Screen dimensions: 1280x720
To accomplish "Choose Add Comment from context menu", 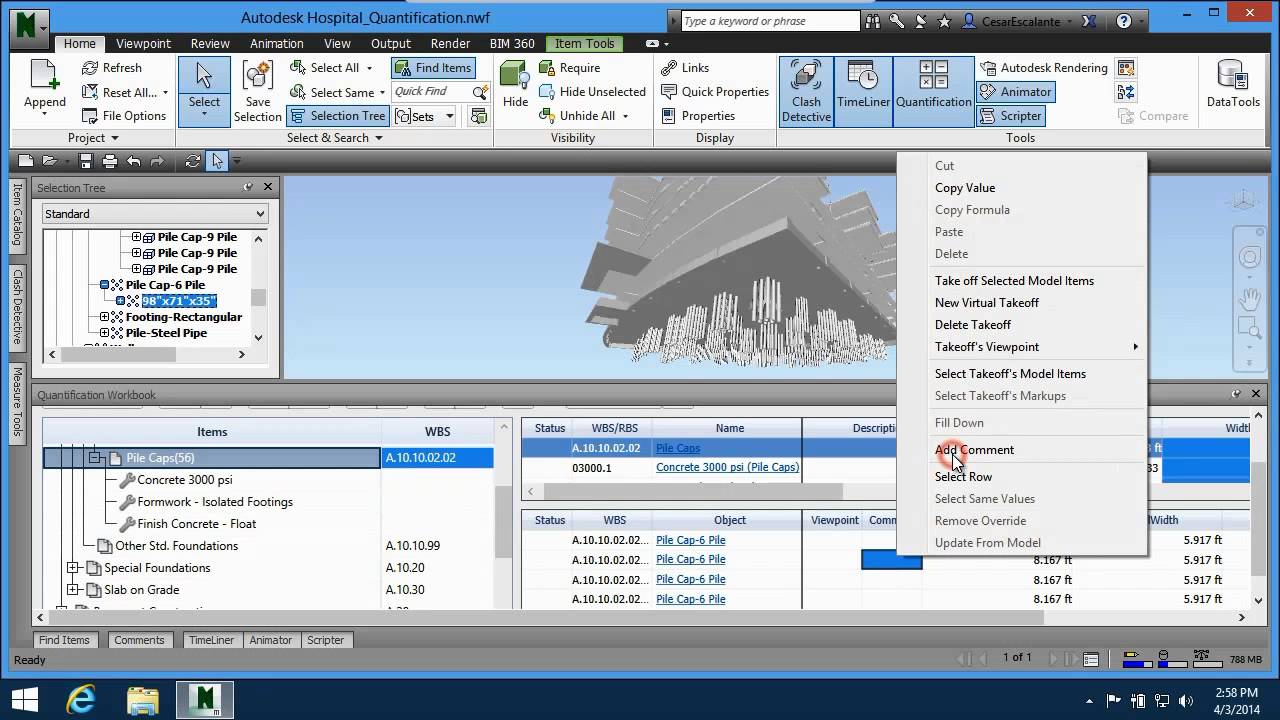I will pyautogui.click(x=974, y=450).
